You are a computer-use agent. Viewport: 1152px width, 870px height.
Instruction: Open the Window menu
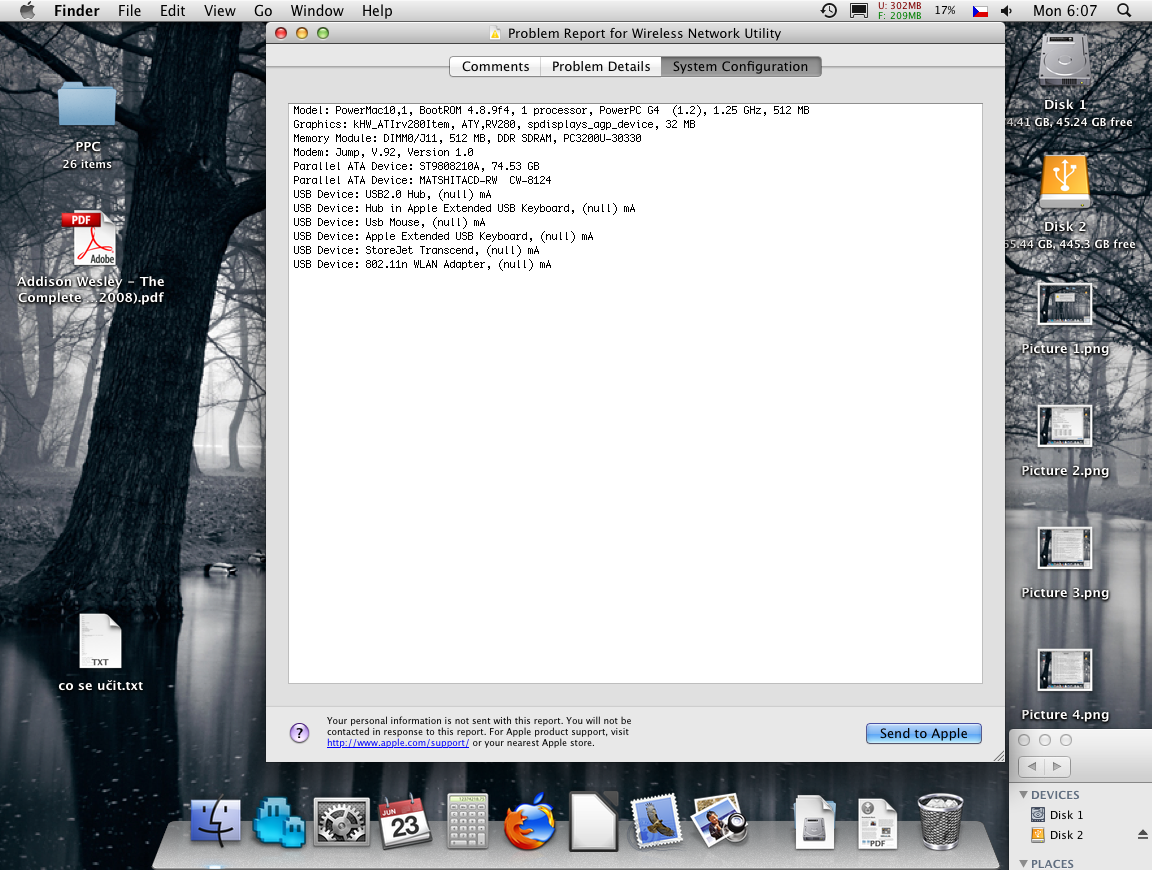(317, 10)
